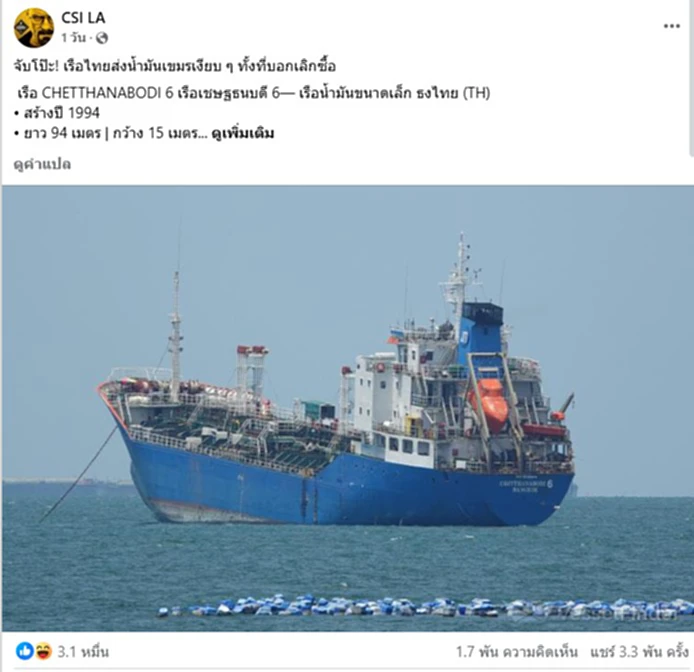
Task: Click the ship name lettering on the hull
Action: coord(526,486)
